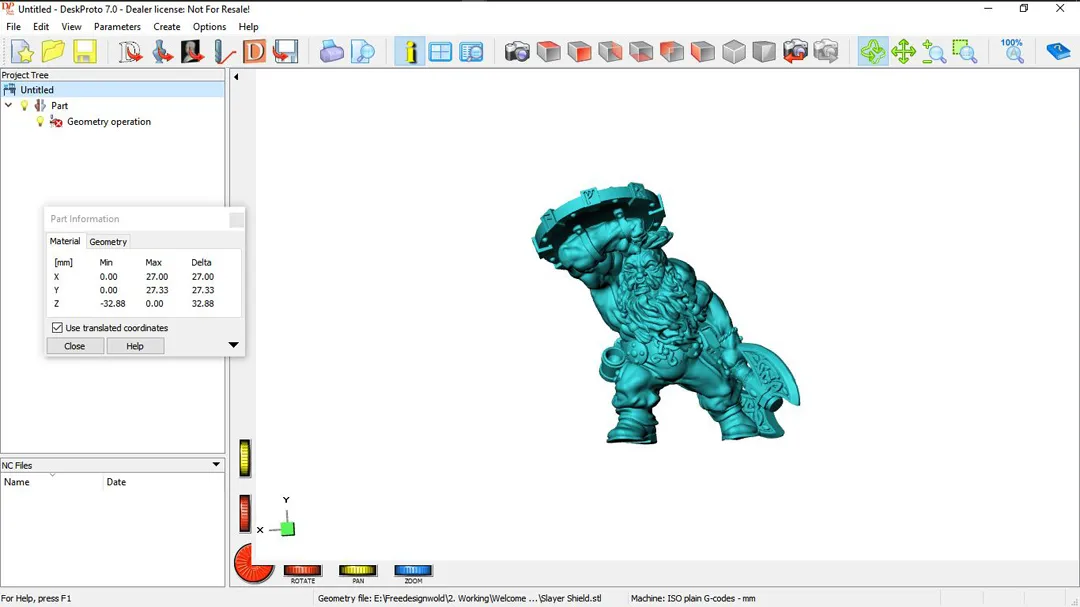1080x607 pixels.
Task: Switch to the Material tab
Action: (65, 241)
